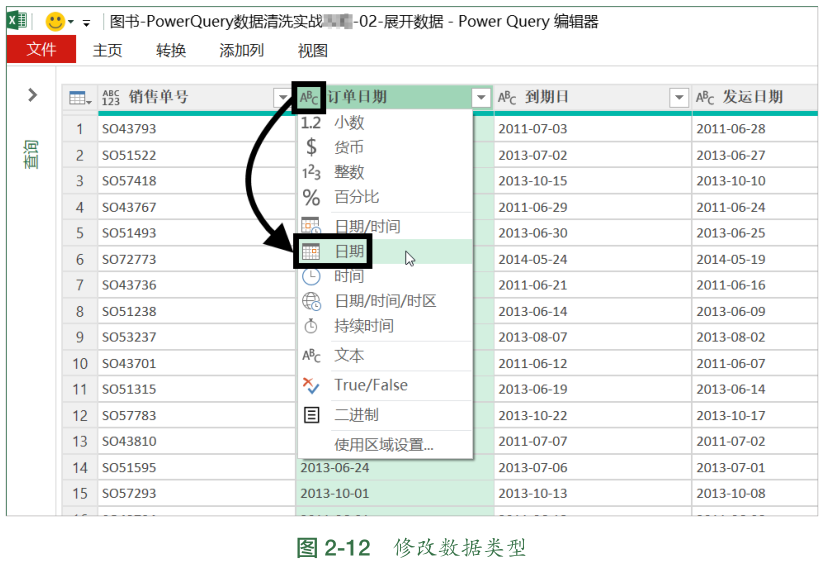
Task: Click the 发运日期 column header
Action: (x=755, y=98)
